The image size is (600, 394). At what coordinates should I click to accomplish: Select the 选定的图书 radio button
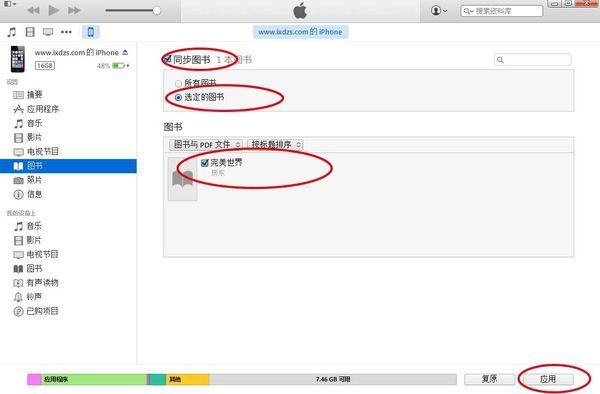click(178, 98)
